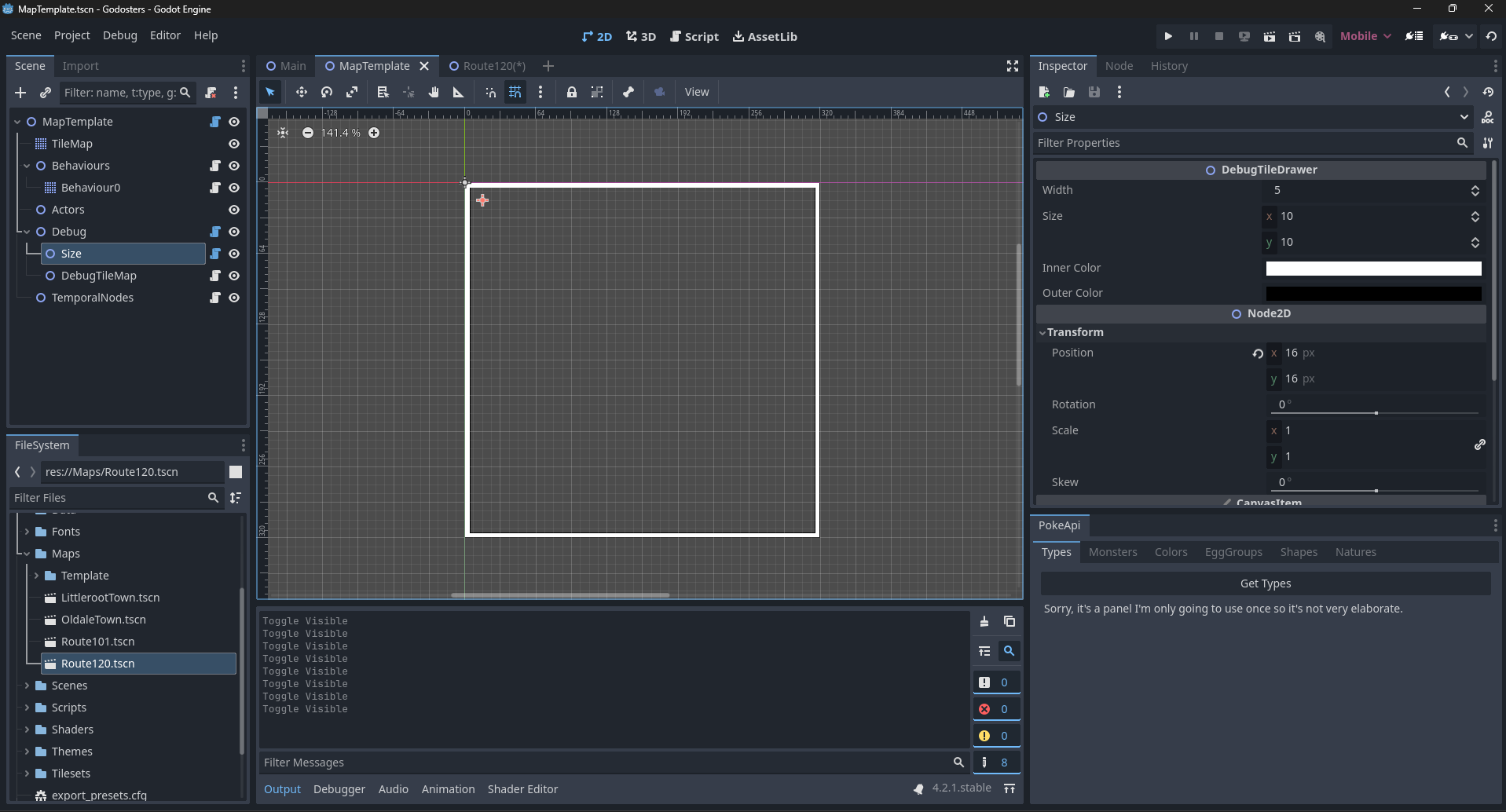Attach script to selected node

211,93
